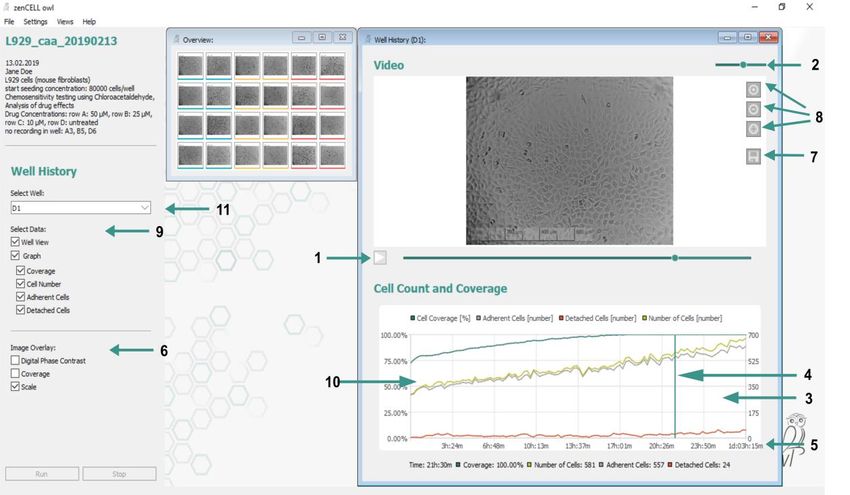Click the zoom out icon beside video
This screenshot has height=495, width=850.
coord(754,109)
